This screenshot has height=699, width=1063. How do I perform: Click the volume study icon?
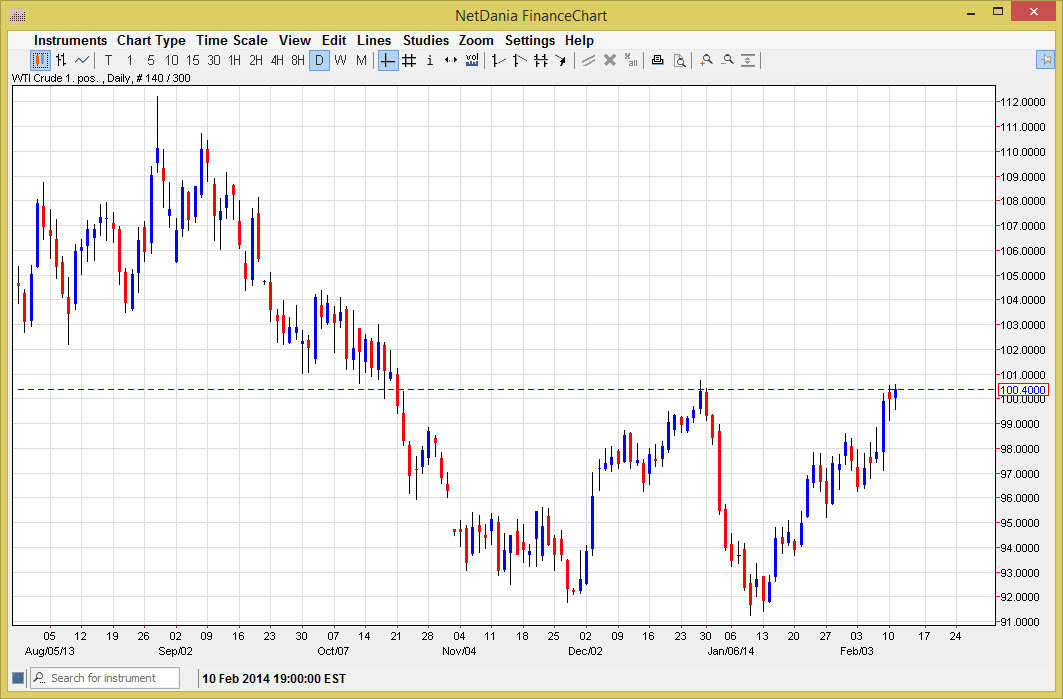click(472, 60)
